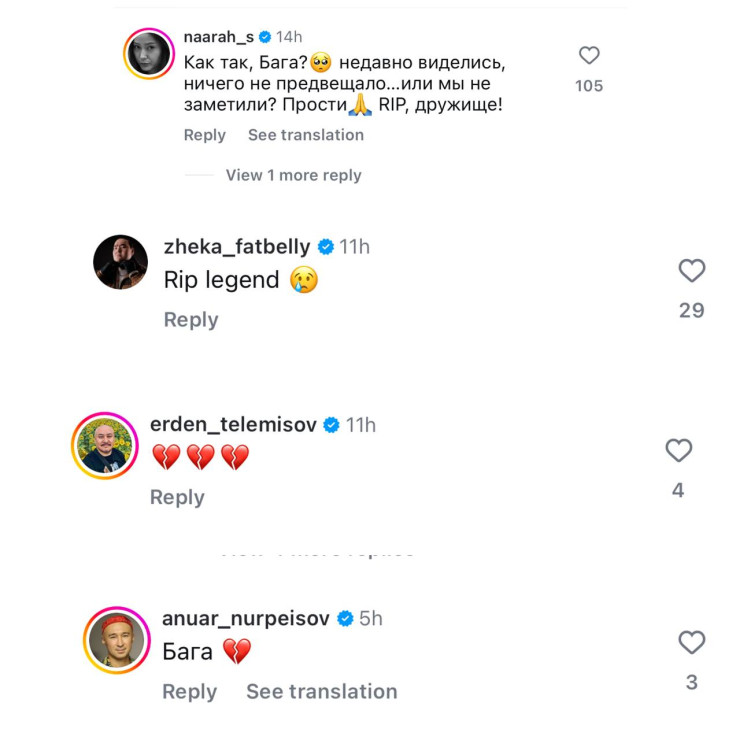Like zheka_fatbelly's "Rip legend" comment
Viewport: 740px width, 740px height.
(x=692, y=270)
